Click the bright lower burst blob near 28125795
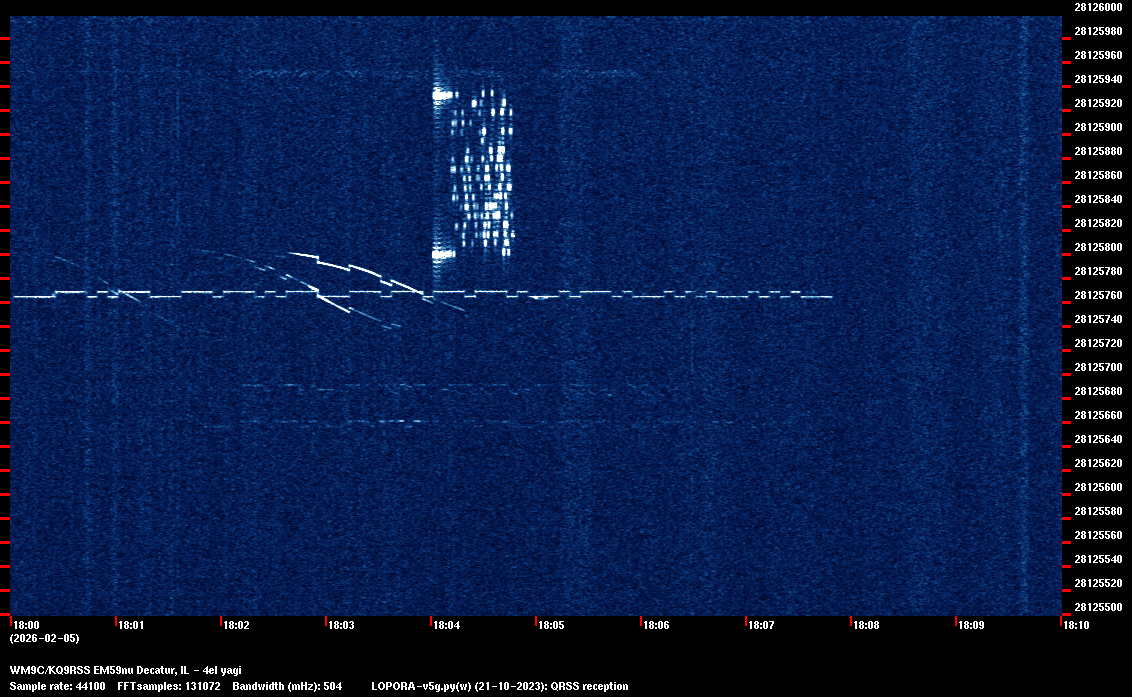This screenshot has width=1132, height=697. (443, 254)
